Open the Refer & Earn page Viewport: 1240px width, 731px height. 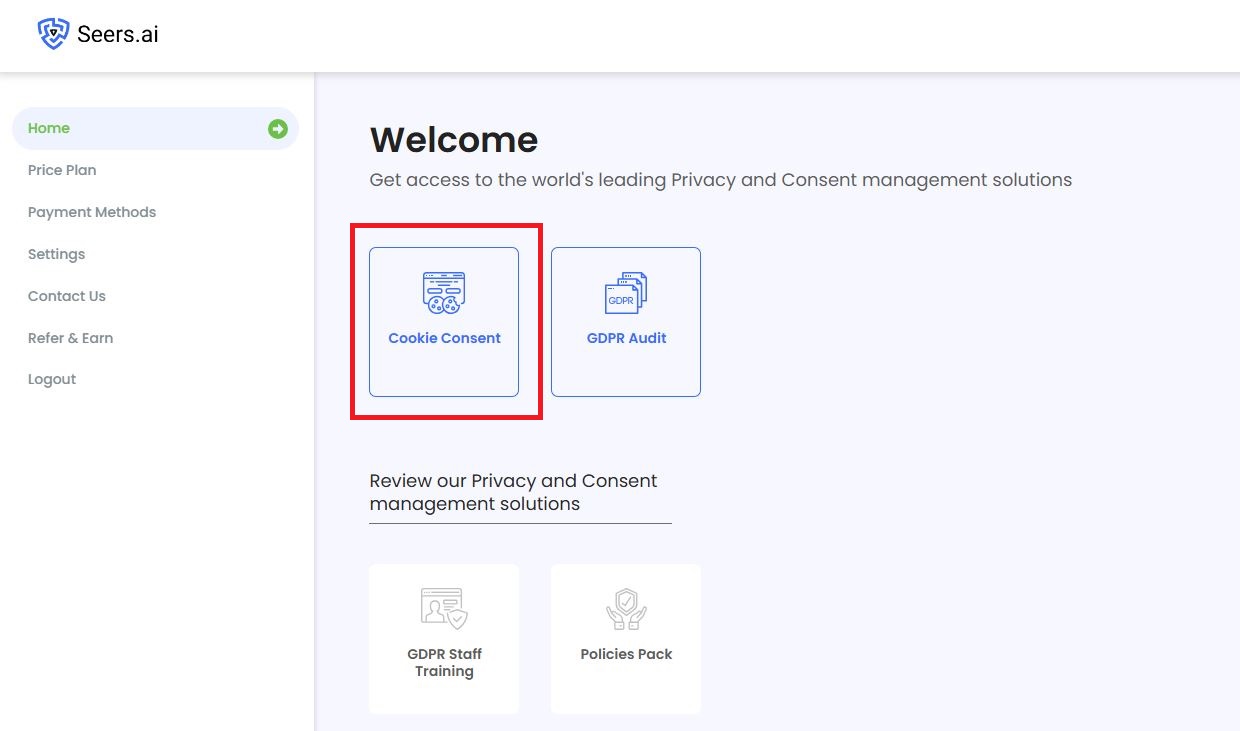pyautogui.click(x=70, y=338)
